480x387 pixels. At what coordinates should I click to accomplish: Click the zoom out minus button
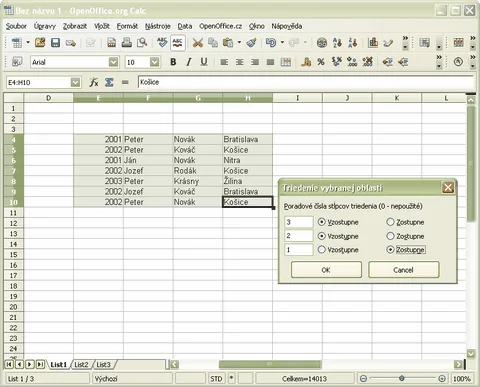(363, 378)
